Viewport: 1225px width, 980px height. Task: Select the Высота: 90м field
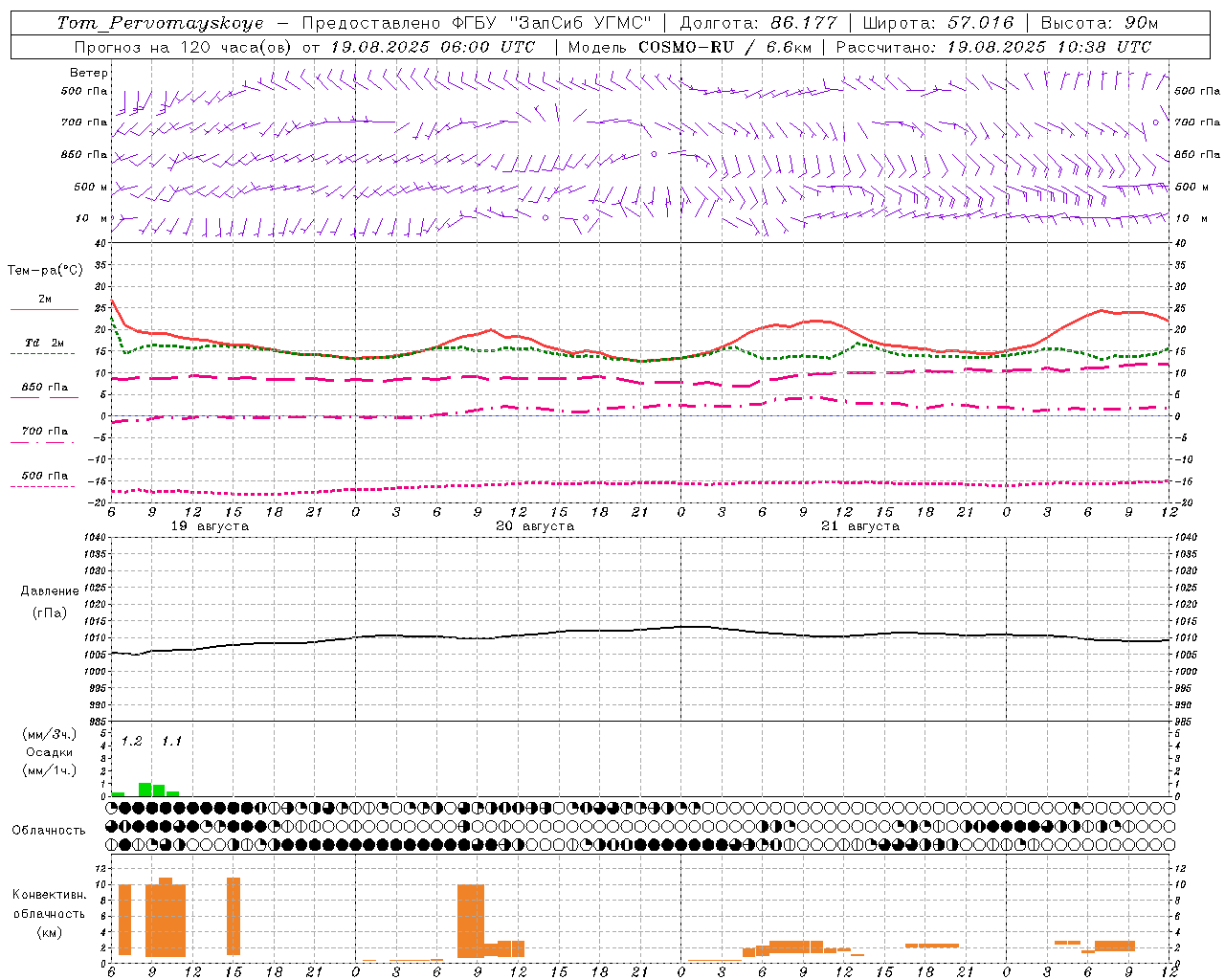1100,23
